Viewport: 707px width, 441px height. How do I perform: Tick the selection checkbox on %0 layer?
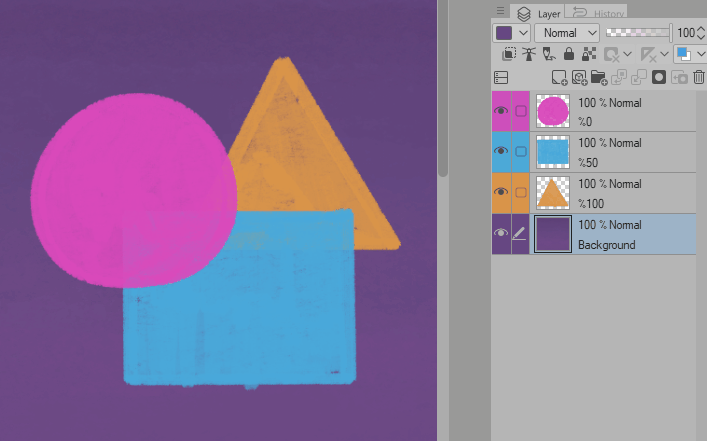click(x=521, y=111)
